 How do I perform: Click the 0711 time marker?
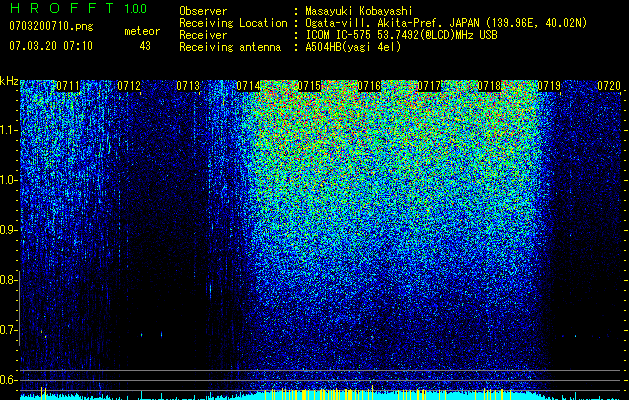coord(68,86)
